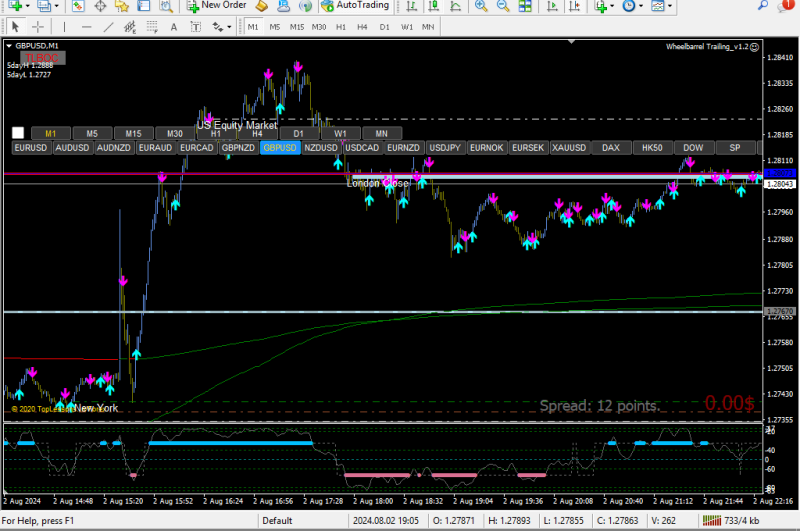
Task: Switch chart symbol to EURUSD
Action: point(31,148)
